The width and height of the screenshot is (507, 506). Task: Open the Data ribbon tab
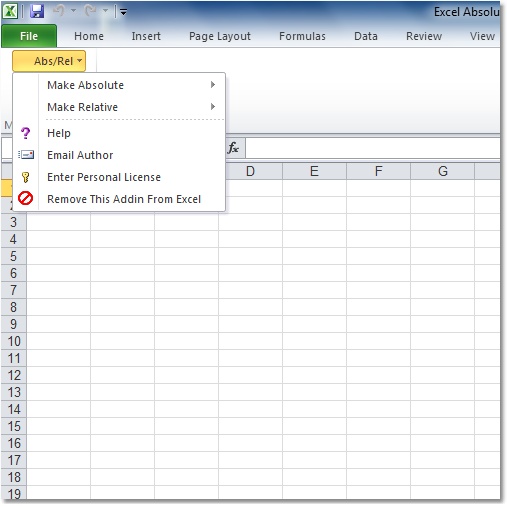(x=366, y=36)
